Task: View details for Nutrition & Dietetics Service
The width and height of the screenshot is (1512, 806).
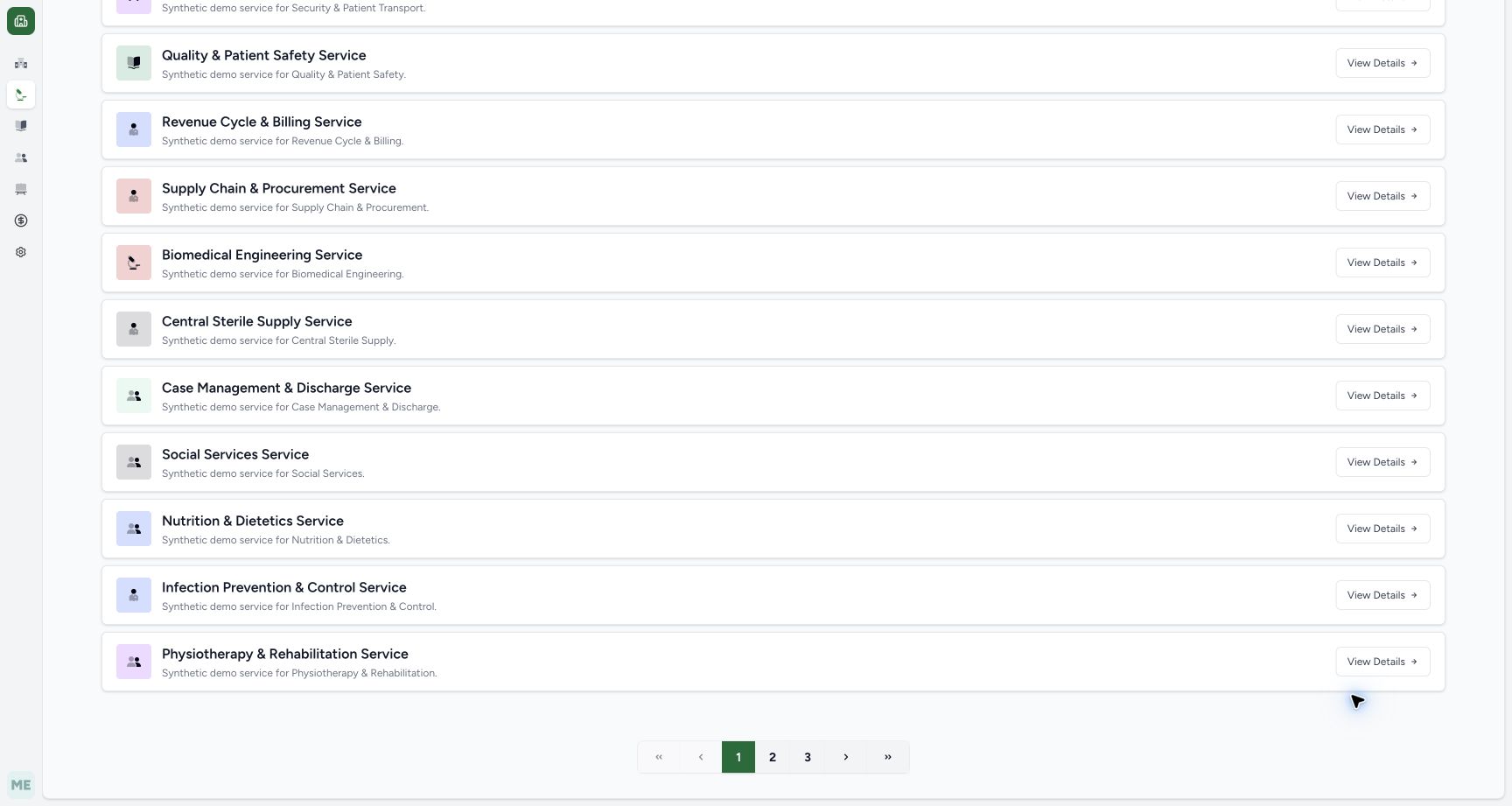Action: [1382, 529]
